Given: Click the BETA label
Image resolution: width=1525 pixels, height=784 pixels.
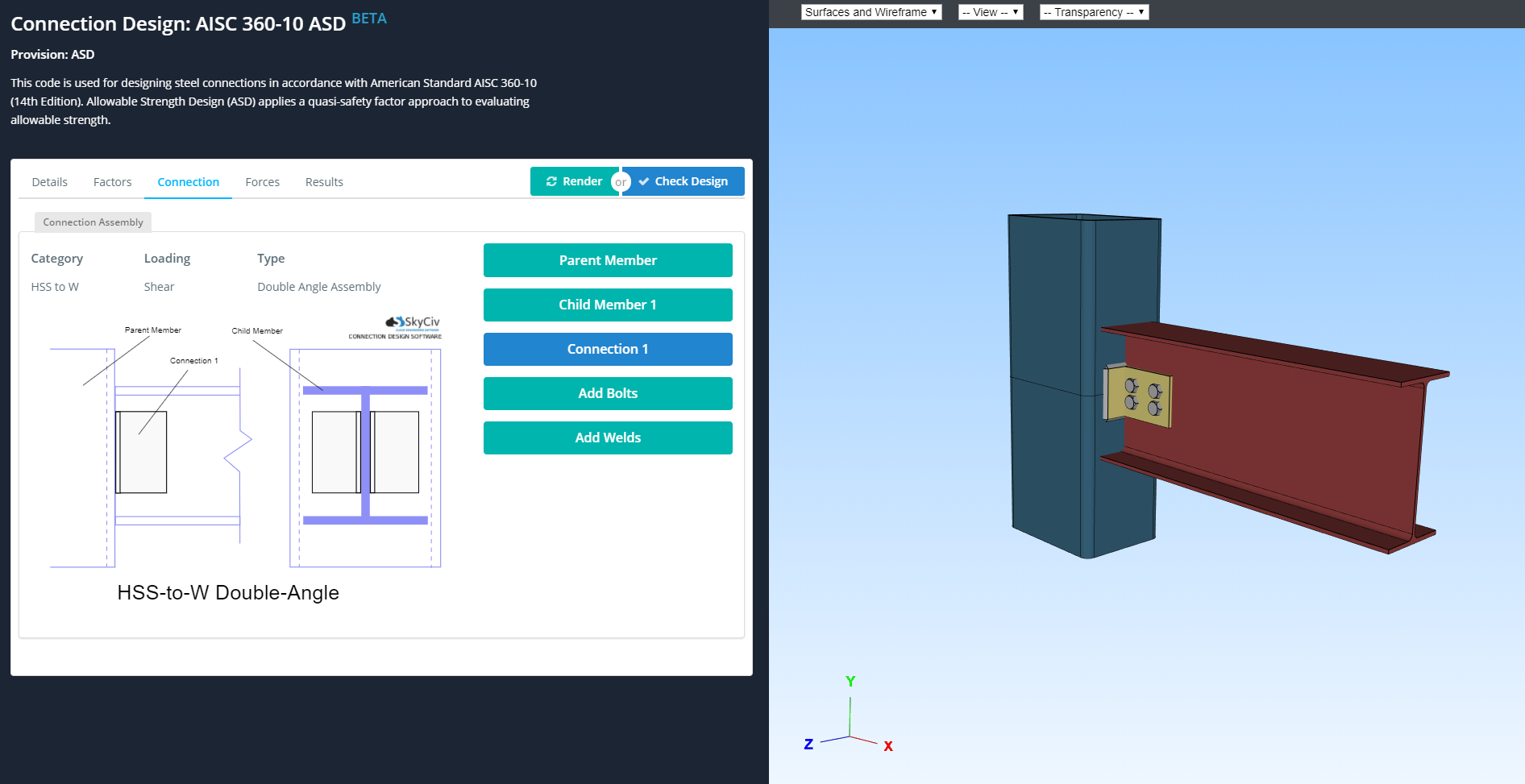Looking at the screenshot, I should click(x=369, y=19).
